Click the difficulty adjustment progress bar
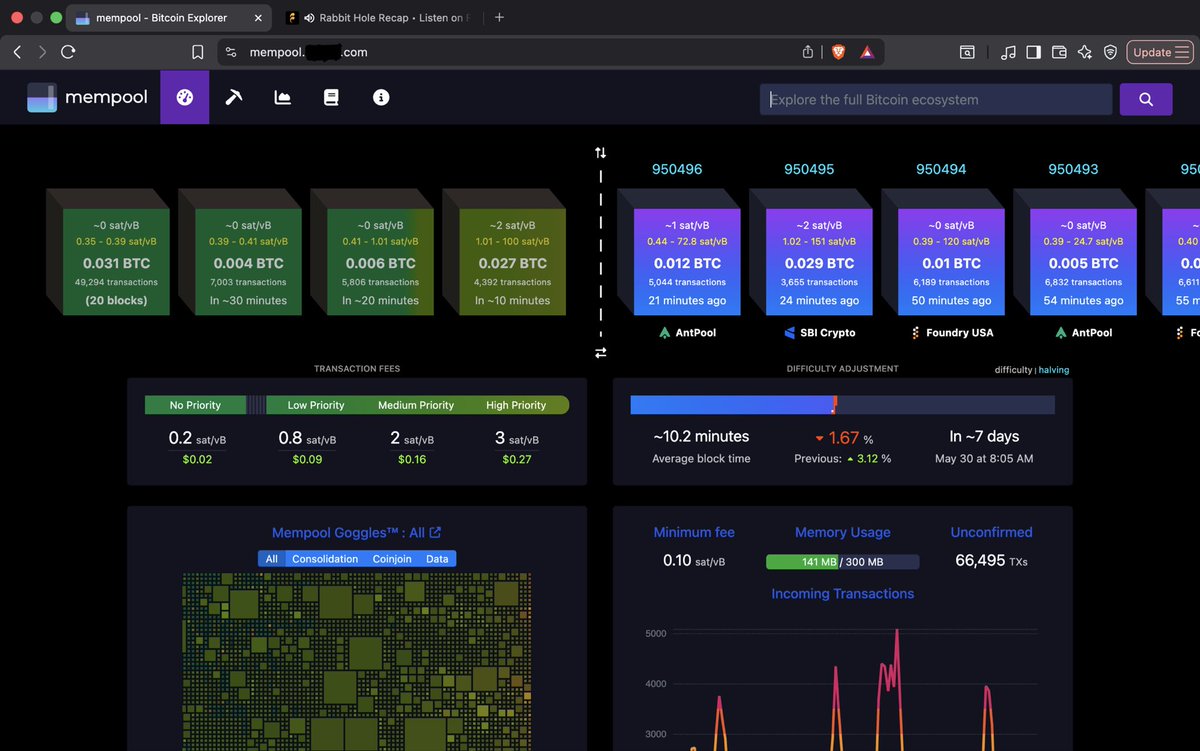 pyautogui.click(x=842, y=405)
